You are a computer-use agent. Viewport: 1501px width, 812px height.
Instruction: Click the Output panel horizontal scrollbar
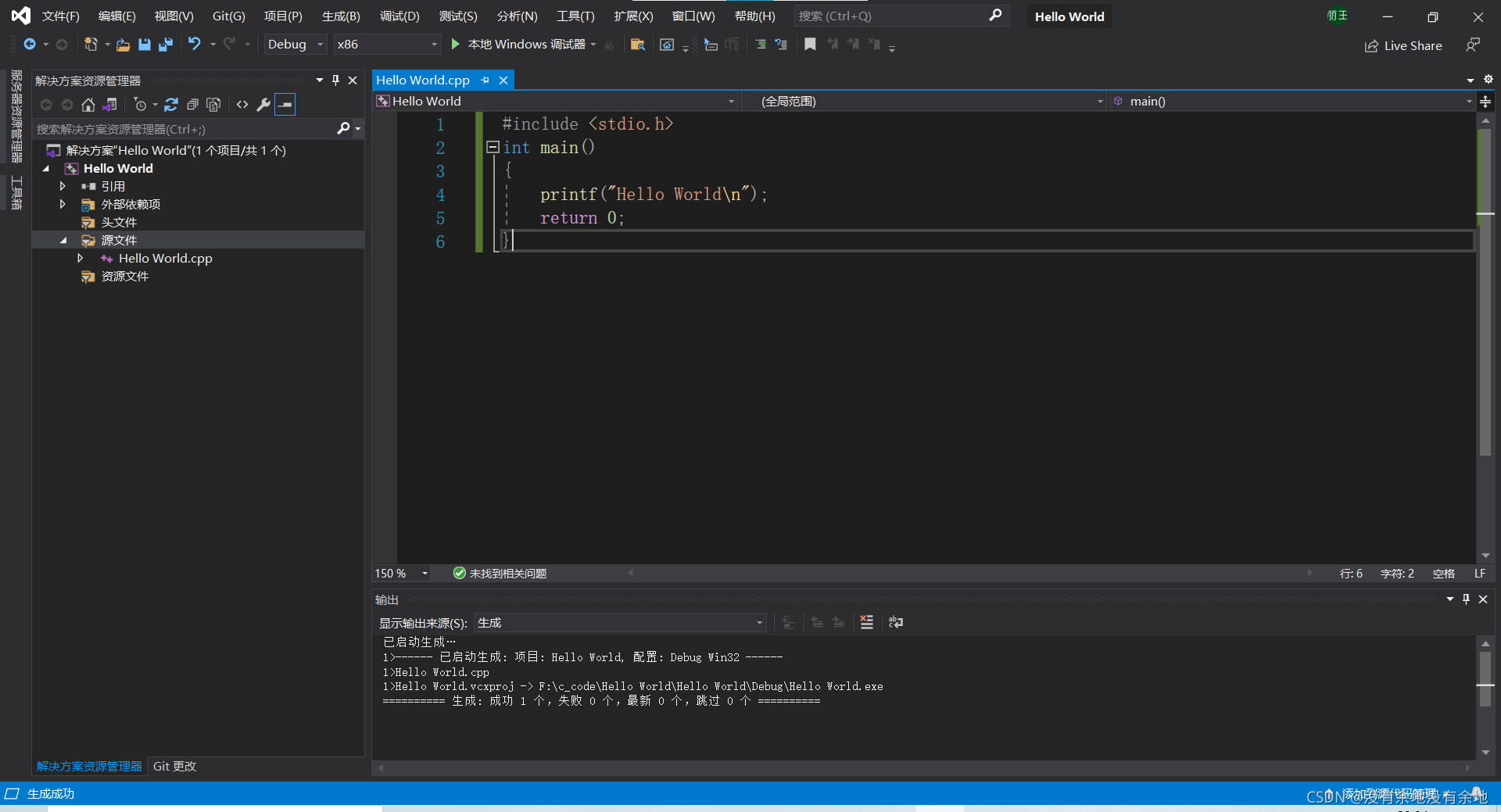(924, 768)
